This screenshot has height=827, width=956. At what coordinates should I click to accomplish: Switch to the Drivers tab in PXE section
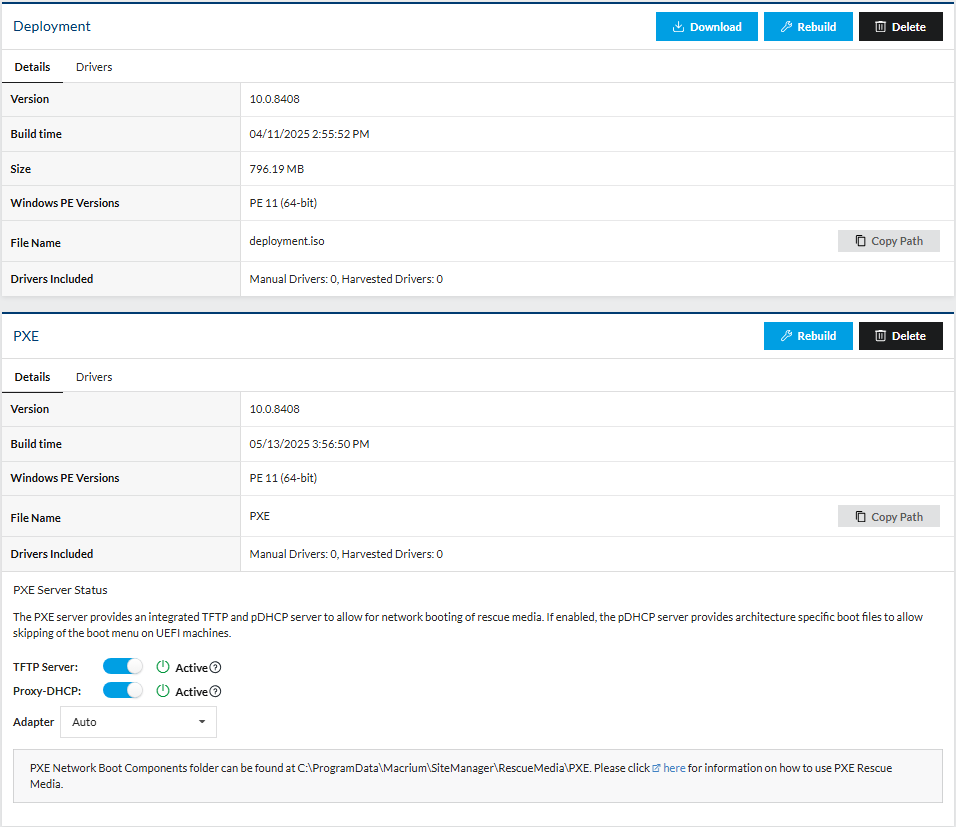(94, 377)
